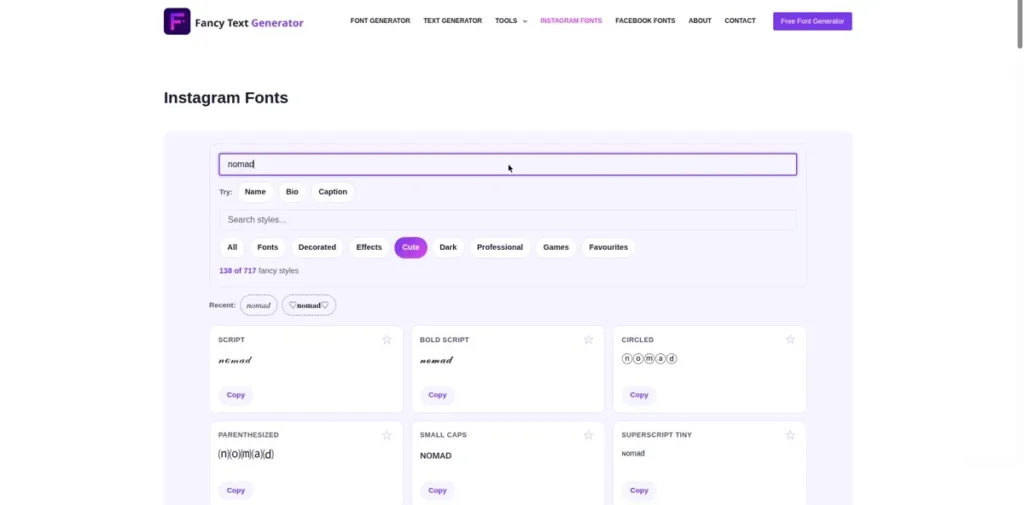Click the Search styles field
Viewport: 1024px width, 505px height.
pos(507,220)
